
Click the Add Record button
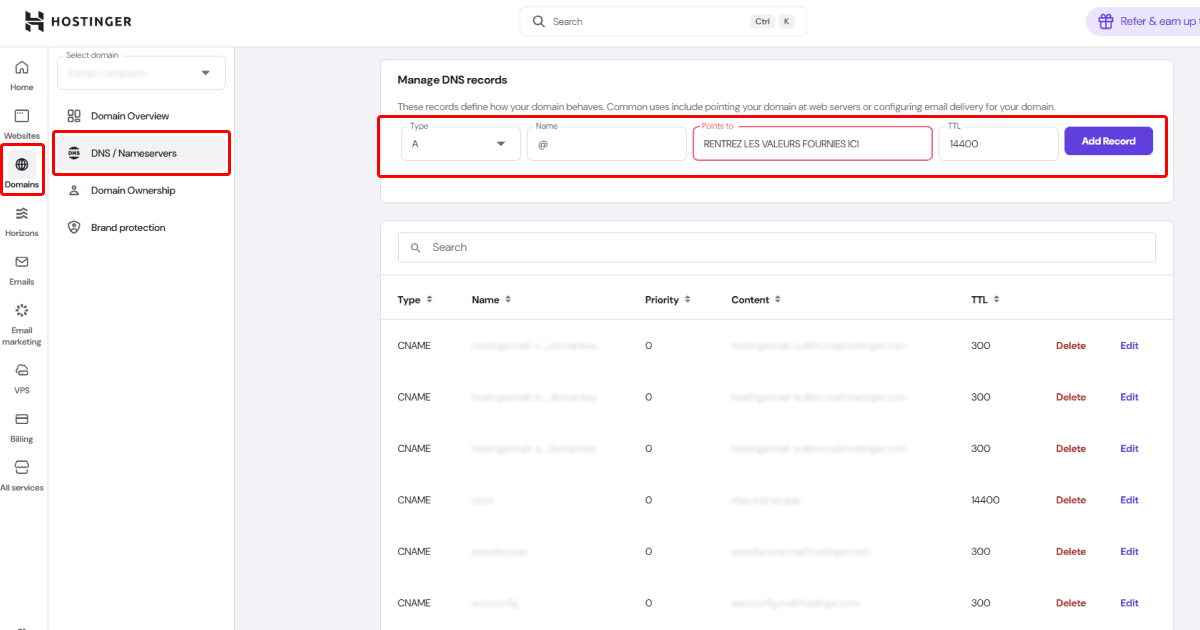coord(1108,141)
